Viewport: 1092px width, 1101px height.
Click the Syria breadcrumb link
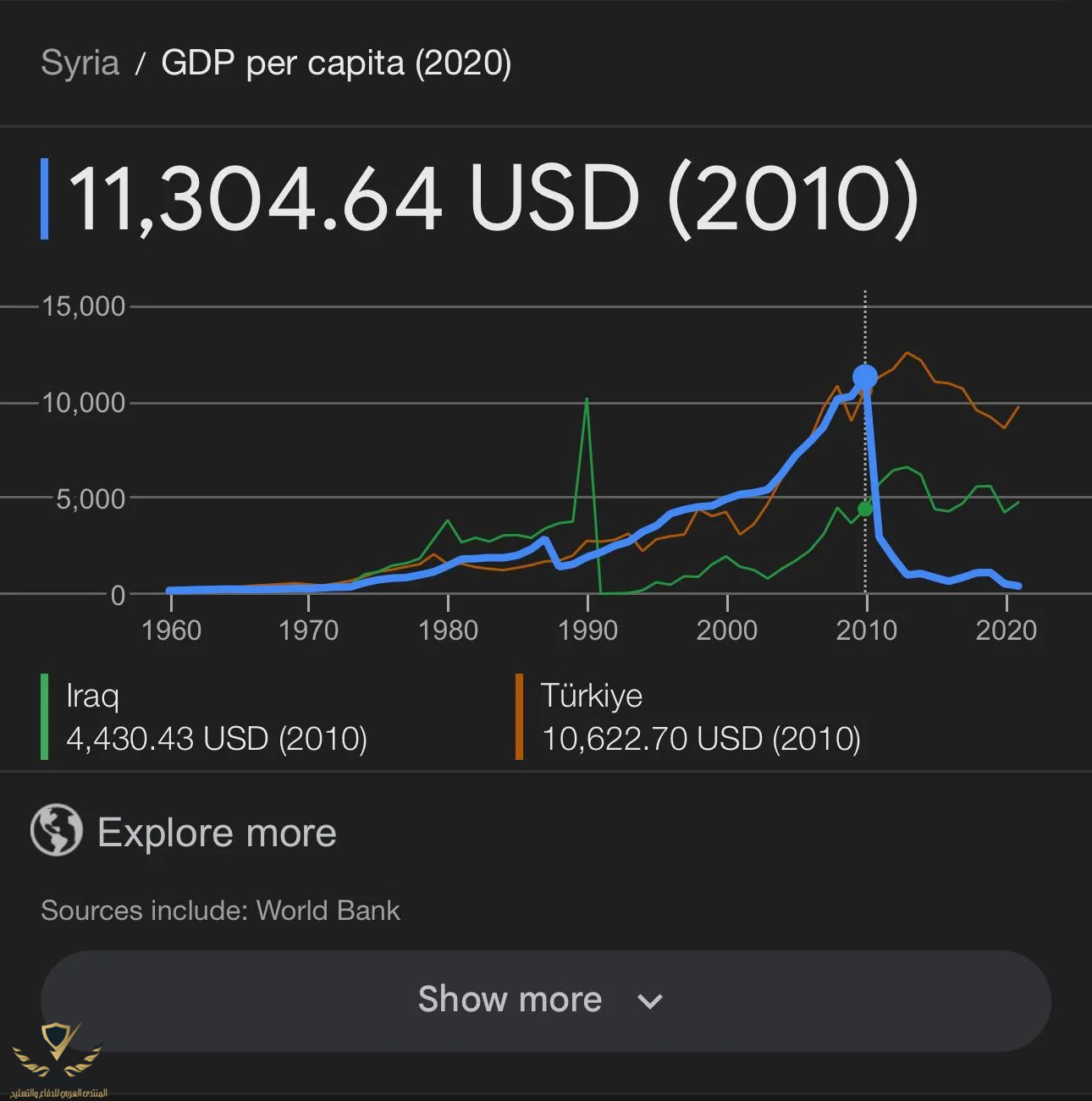coord(80,63)
